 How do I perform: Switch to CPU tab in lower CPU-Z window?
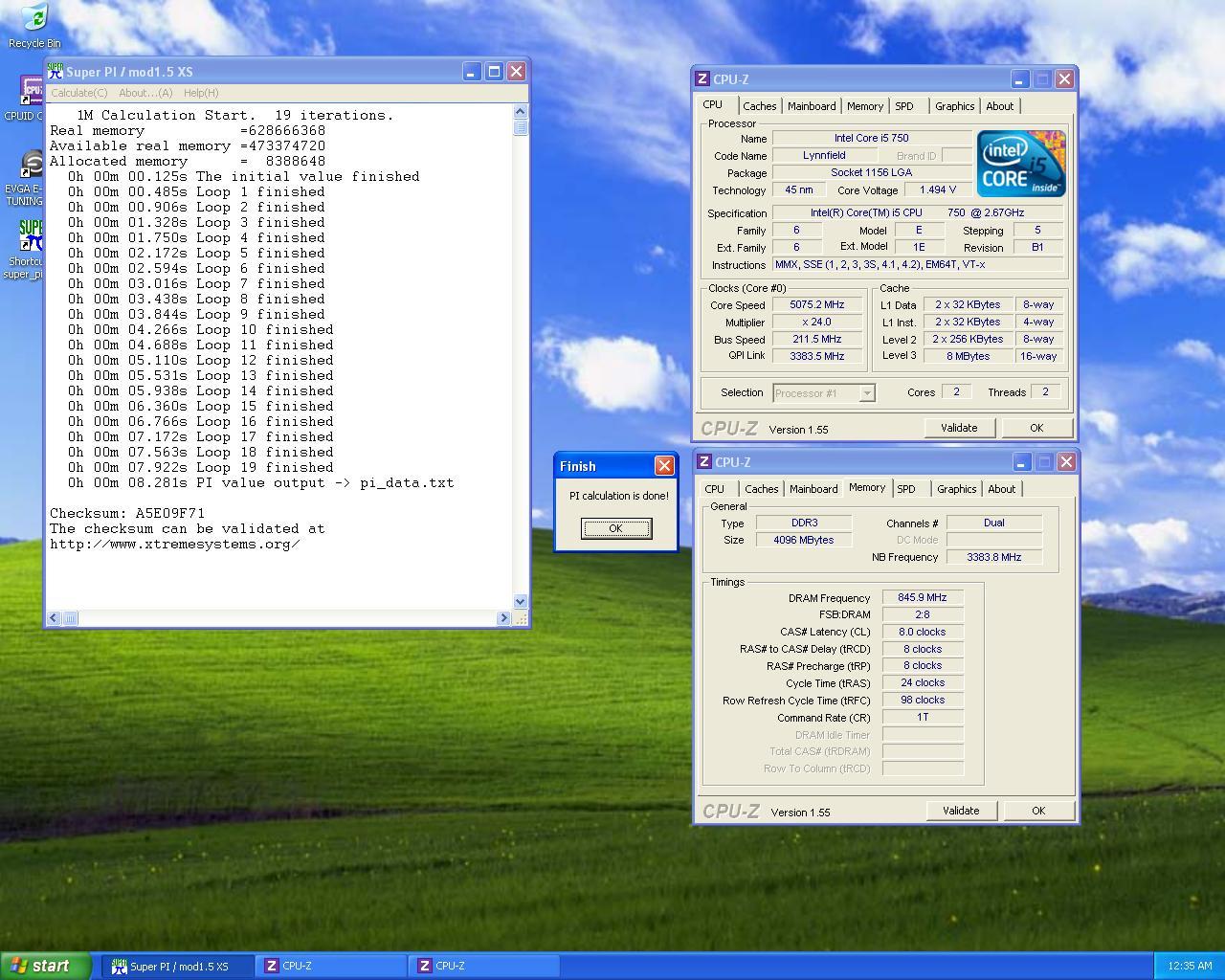click(715, 489)
